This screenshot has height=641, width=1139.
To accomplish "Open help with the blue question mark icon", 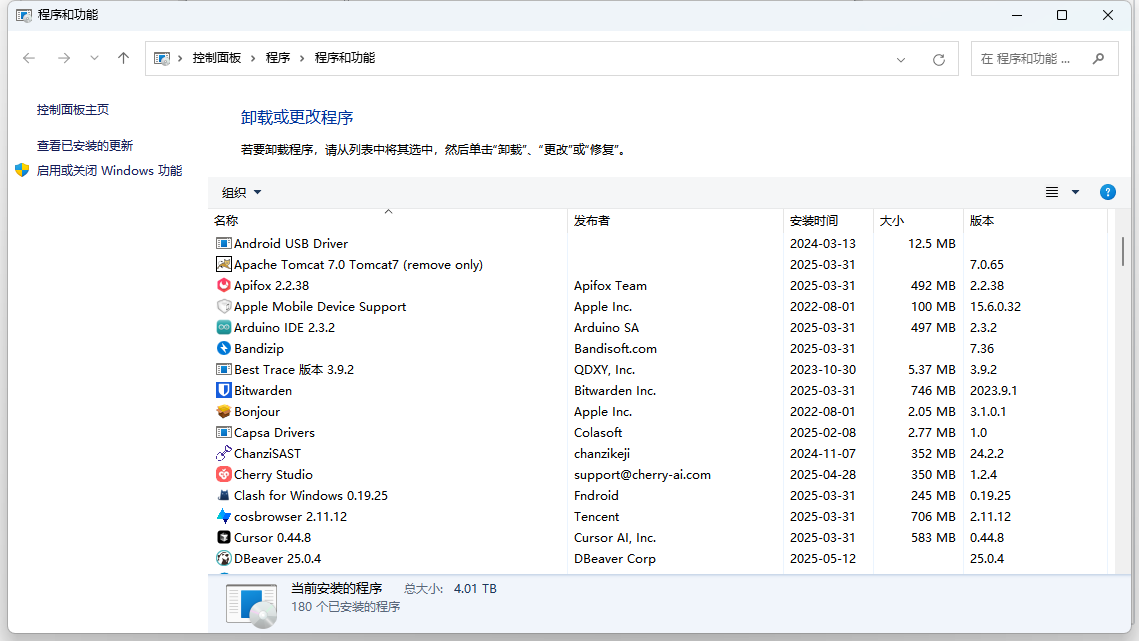I will (x=1108, y=192).
